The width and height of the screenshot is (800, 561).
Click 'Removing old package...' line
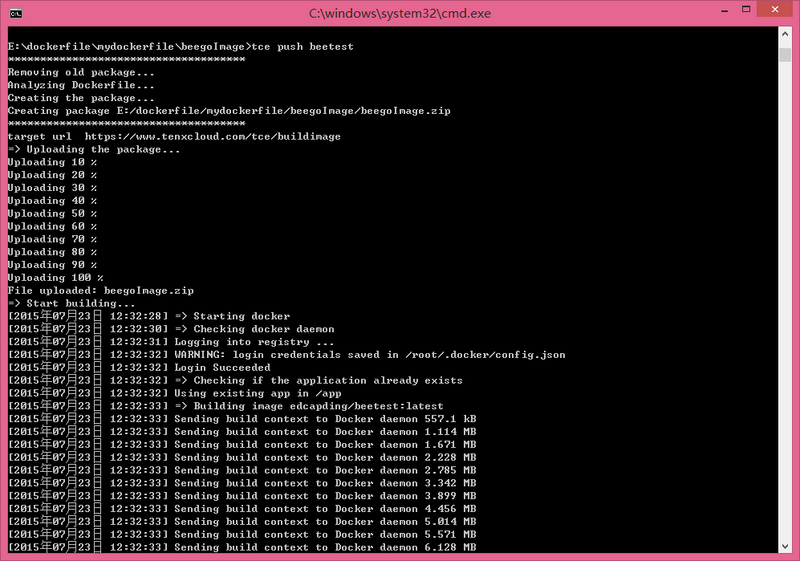click(81, 72)
